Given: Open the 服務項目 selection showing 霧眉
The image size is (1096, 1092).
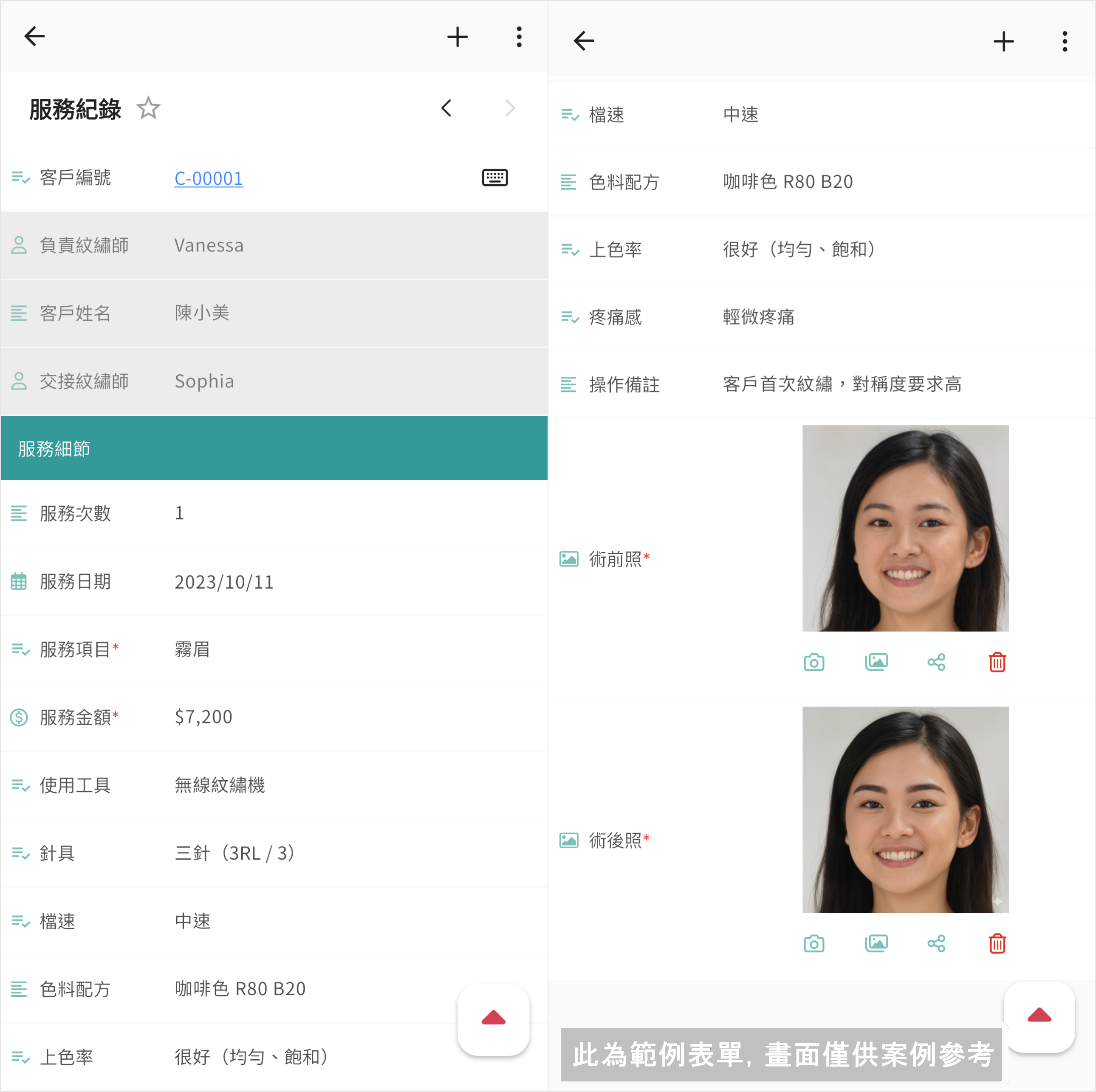Looking at the screenshot, I should (192, 649).
